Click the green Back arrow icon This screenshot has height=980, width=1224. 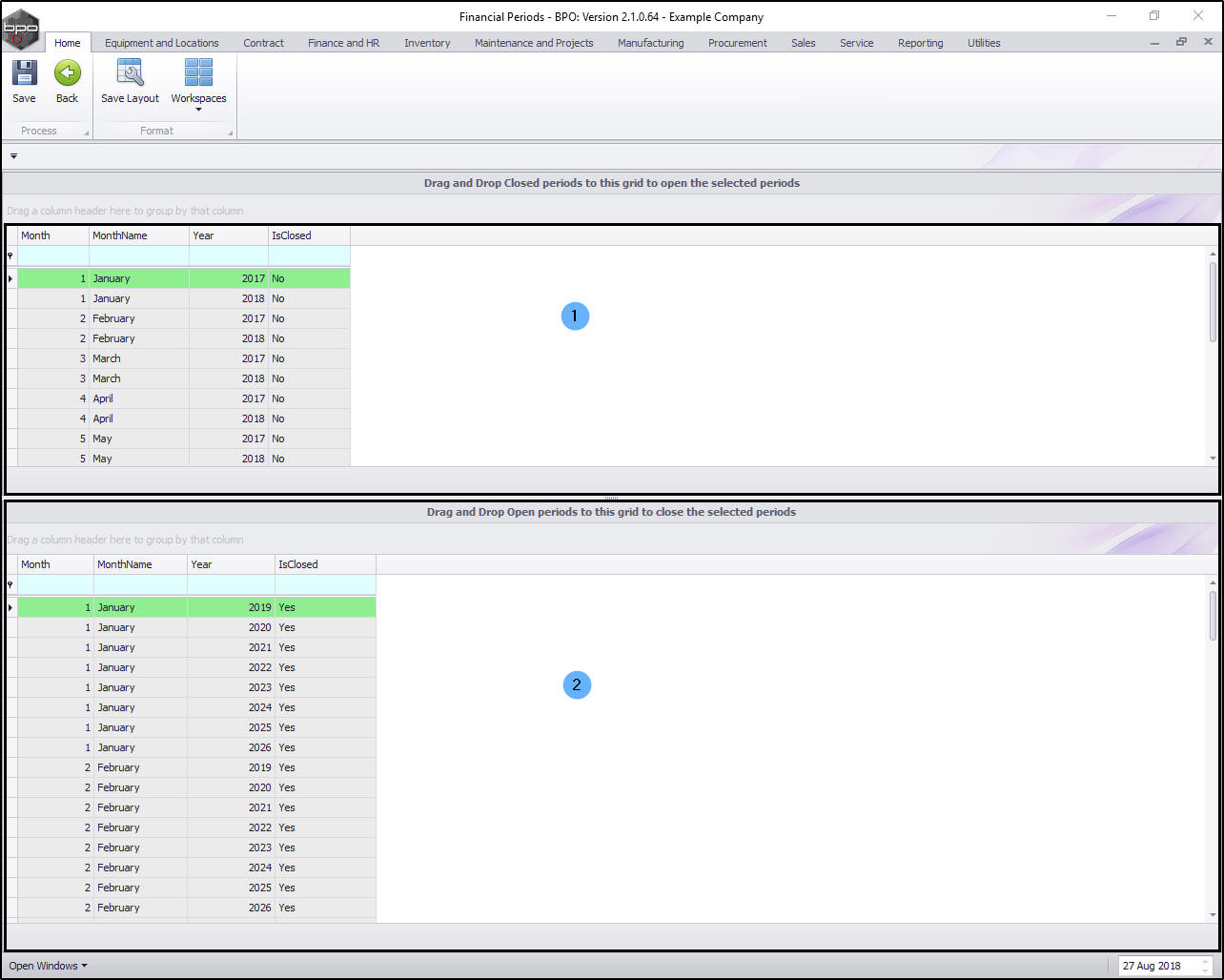[x=67, y=73]
